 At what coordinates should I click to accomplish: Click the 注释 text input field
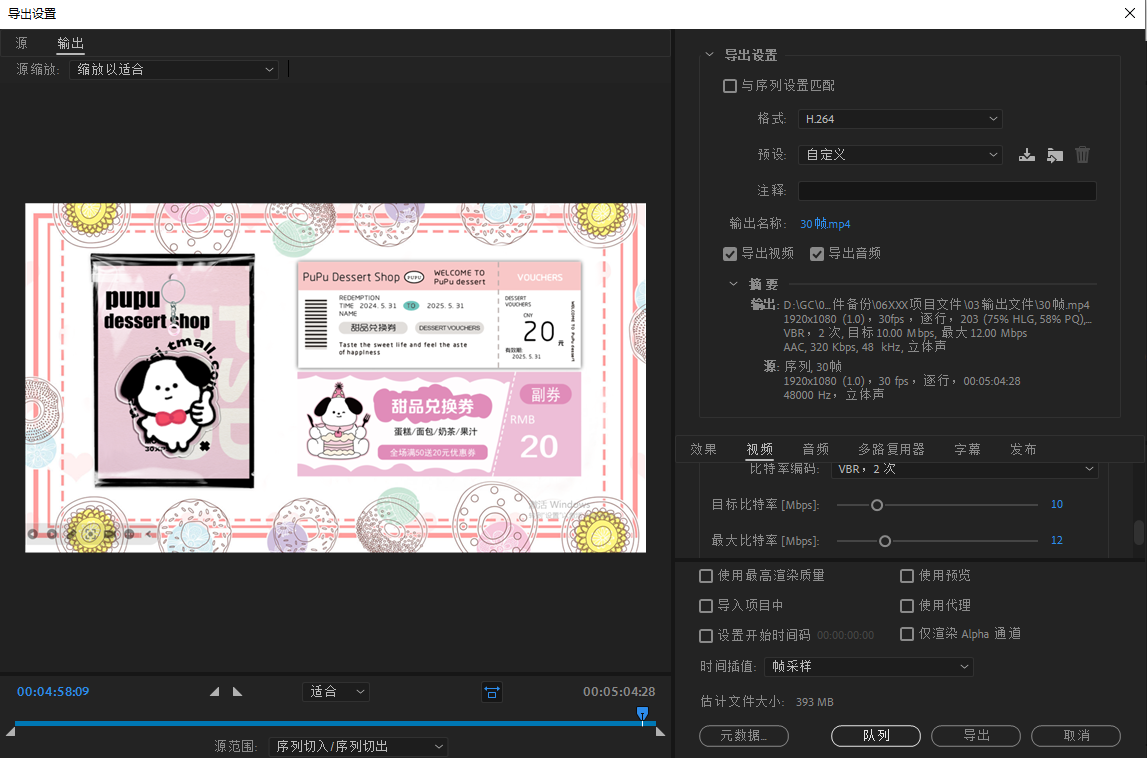coord(946,191)
